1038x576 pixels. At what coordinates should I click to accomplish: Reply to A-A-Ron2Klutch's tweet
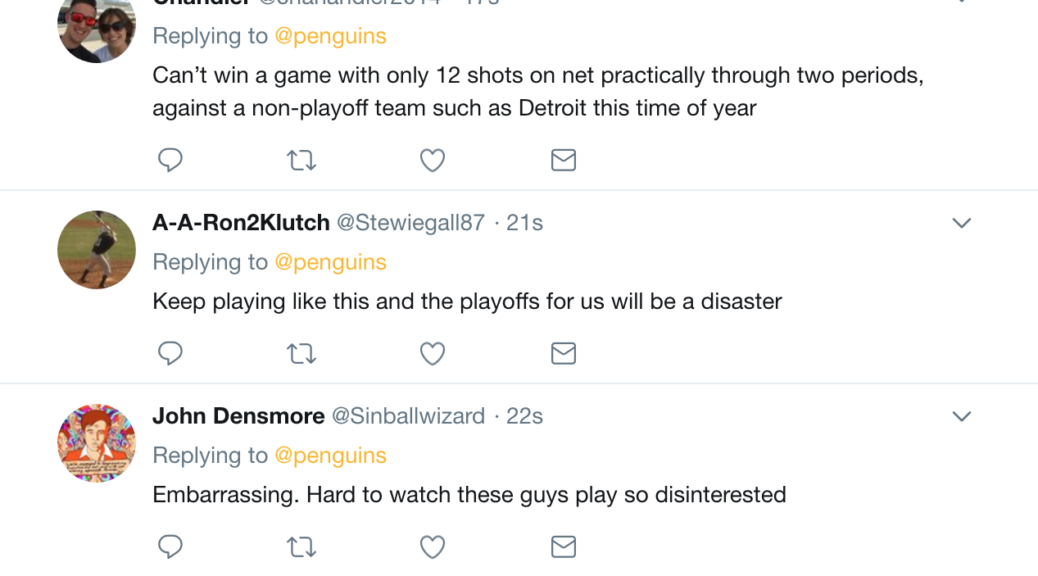click(171, 353)
